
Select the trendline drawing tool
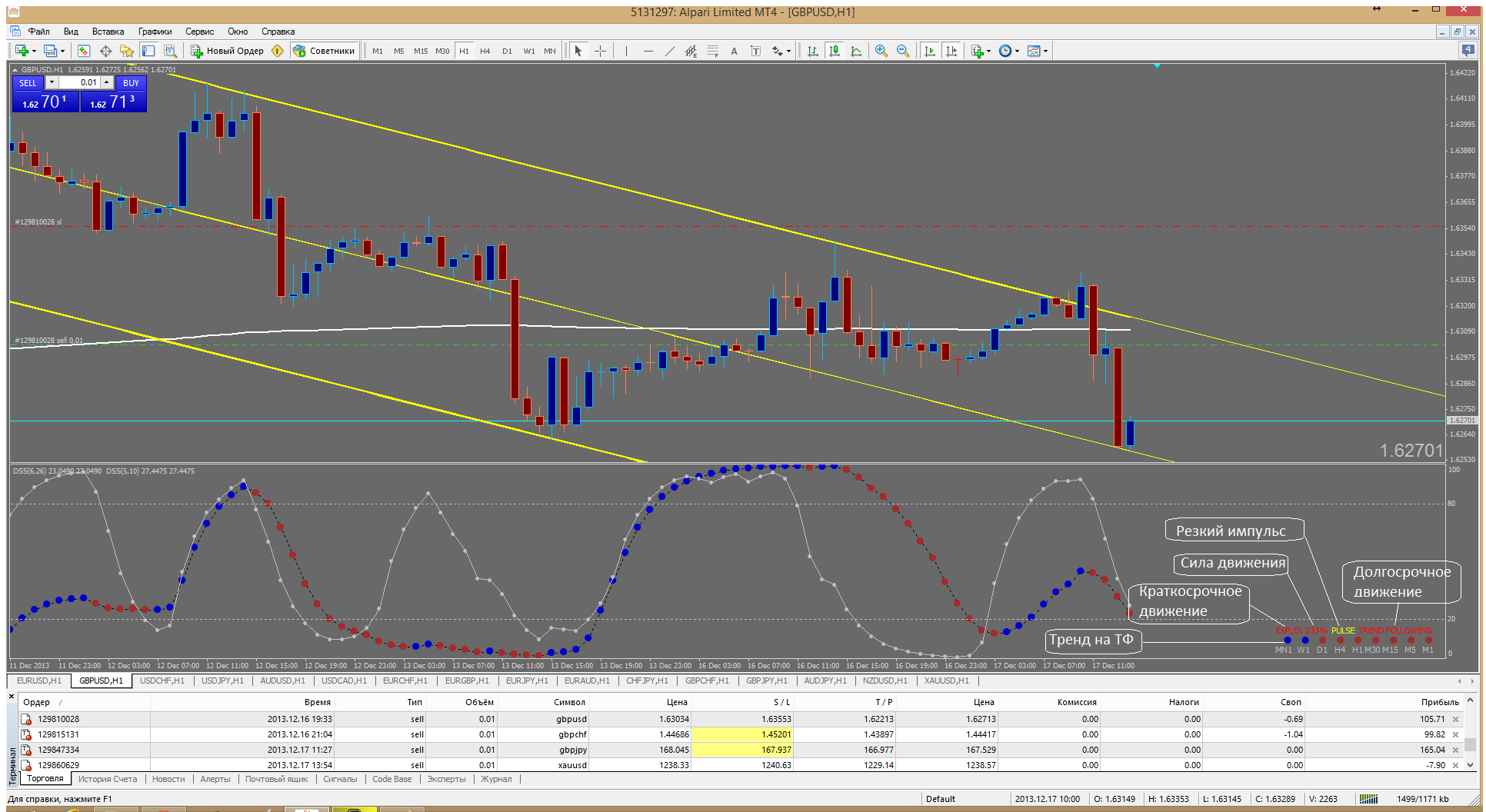click(x=669, y=51)
